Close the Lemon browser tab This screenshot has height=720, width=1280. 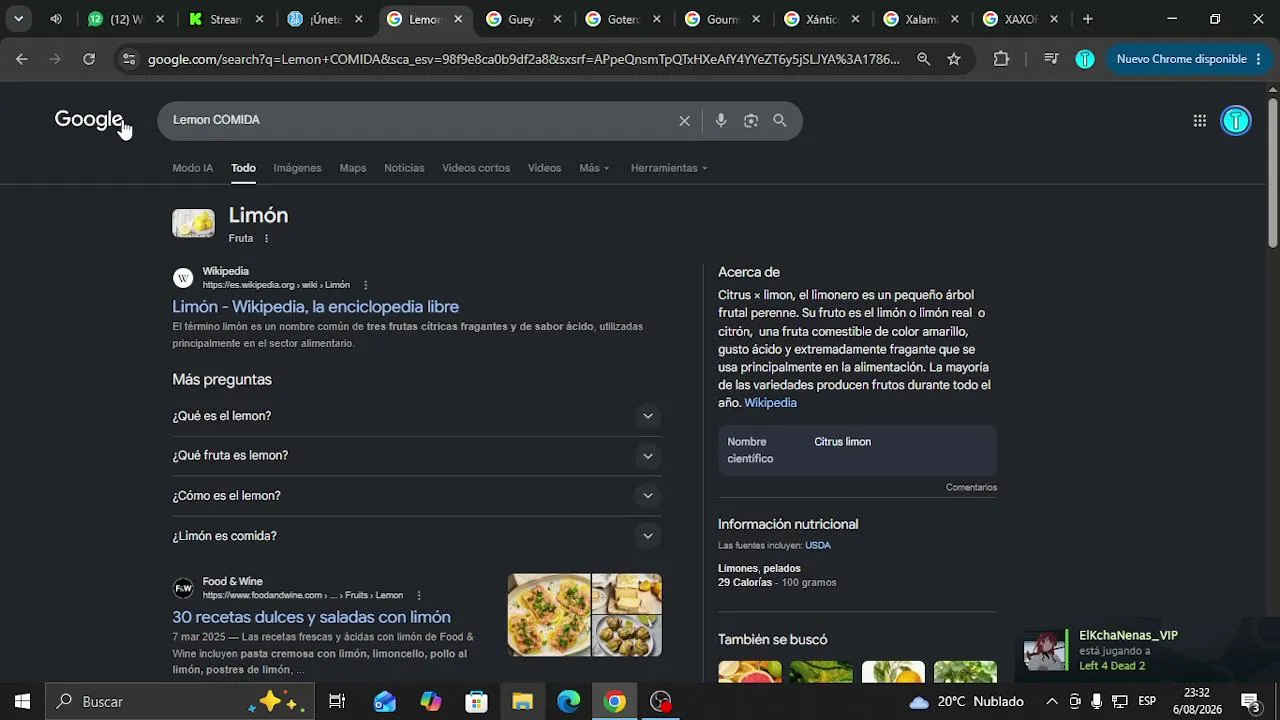(x=458, y=19)
